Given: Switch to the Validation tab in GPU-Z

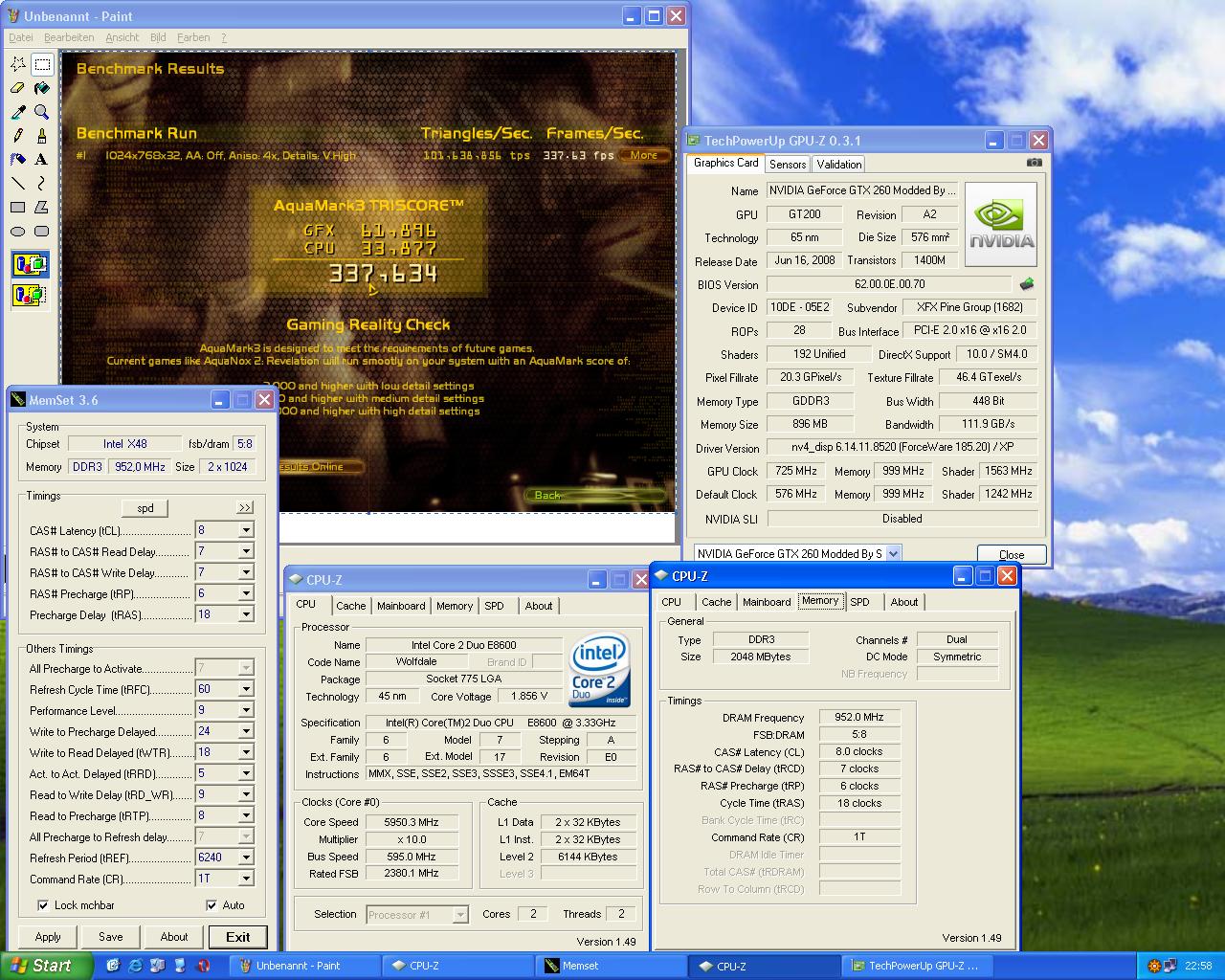Looking at the screenshot, I should (x=839, y=165).
